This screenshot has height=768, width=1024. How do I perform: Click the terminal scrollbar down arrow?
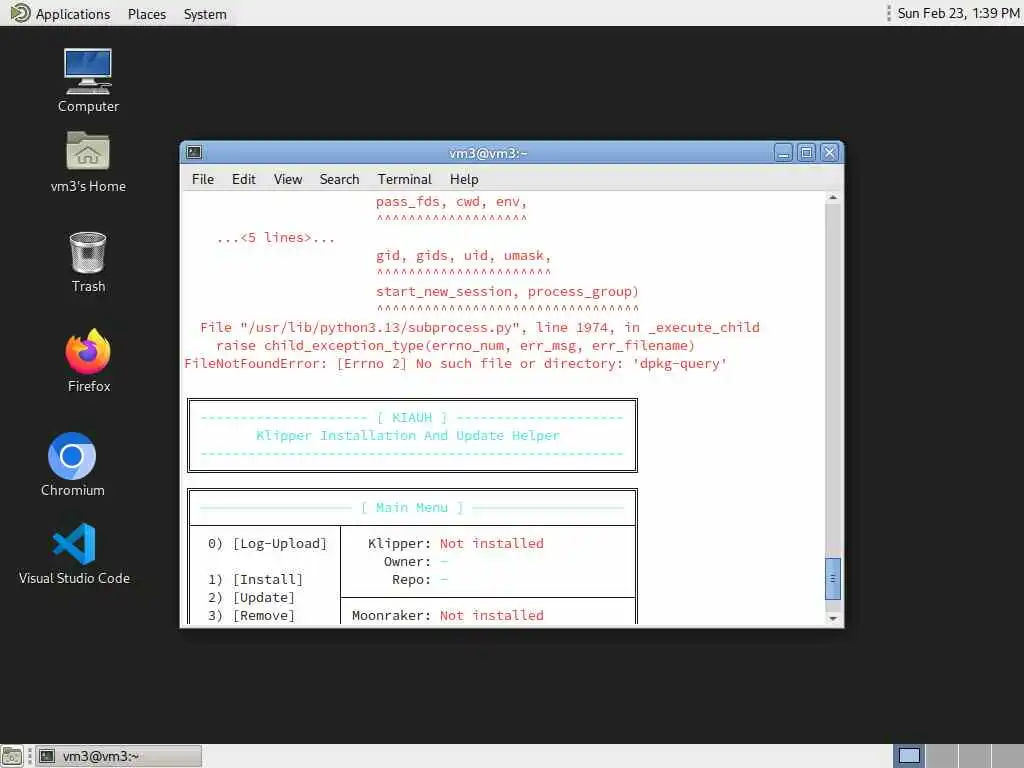pyautogui.click(x=833, y=618)
